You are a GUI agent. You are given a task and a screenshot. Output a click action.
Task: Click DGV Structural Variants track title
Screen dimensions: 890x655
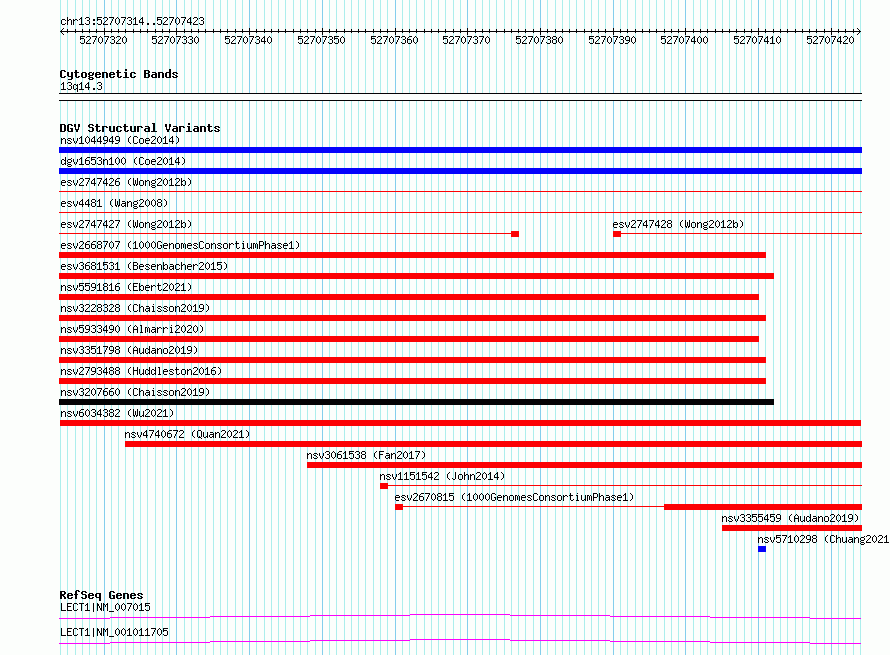(140, 128)
